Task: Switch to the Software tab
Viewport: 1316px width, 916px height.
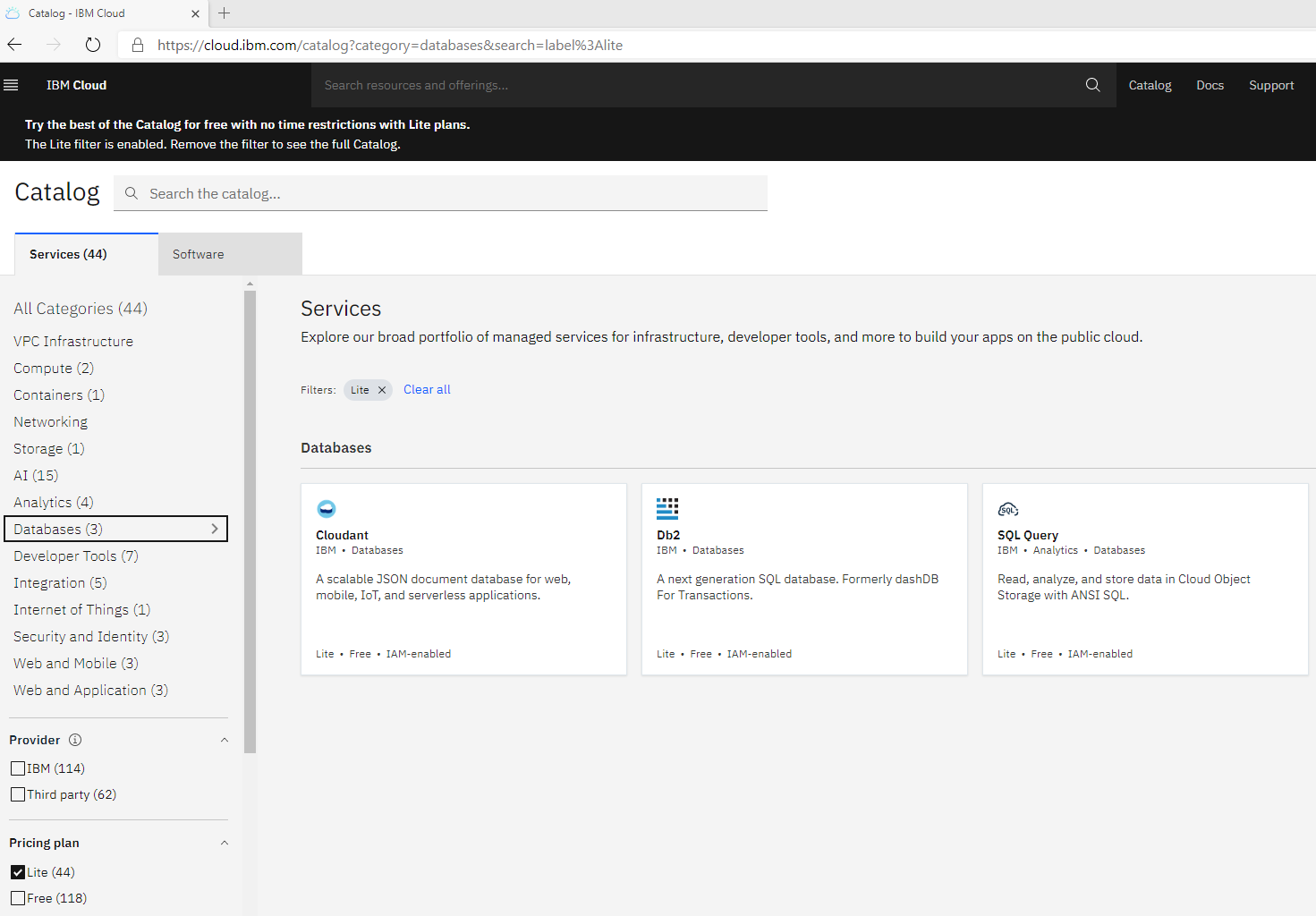Action: [x=230, y=254]
